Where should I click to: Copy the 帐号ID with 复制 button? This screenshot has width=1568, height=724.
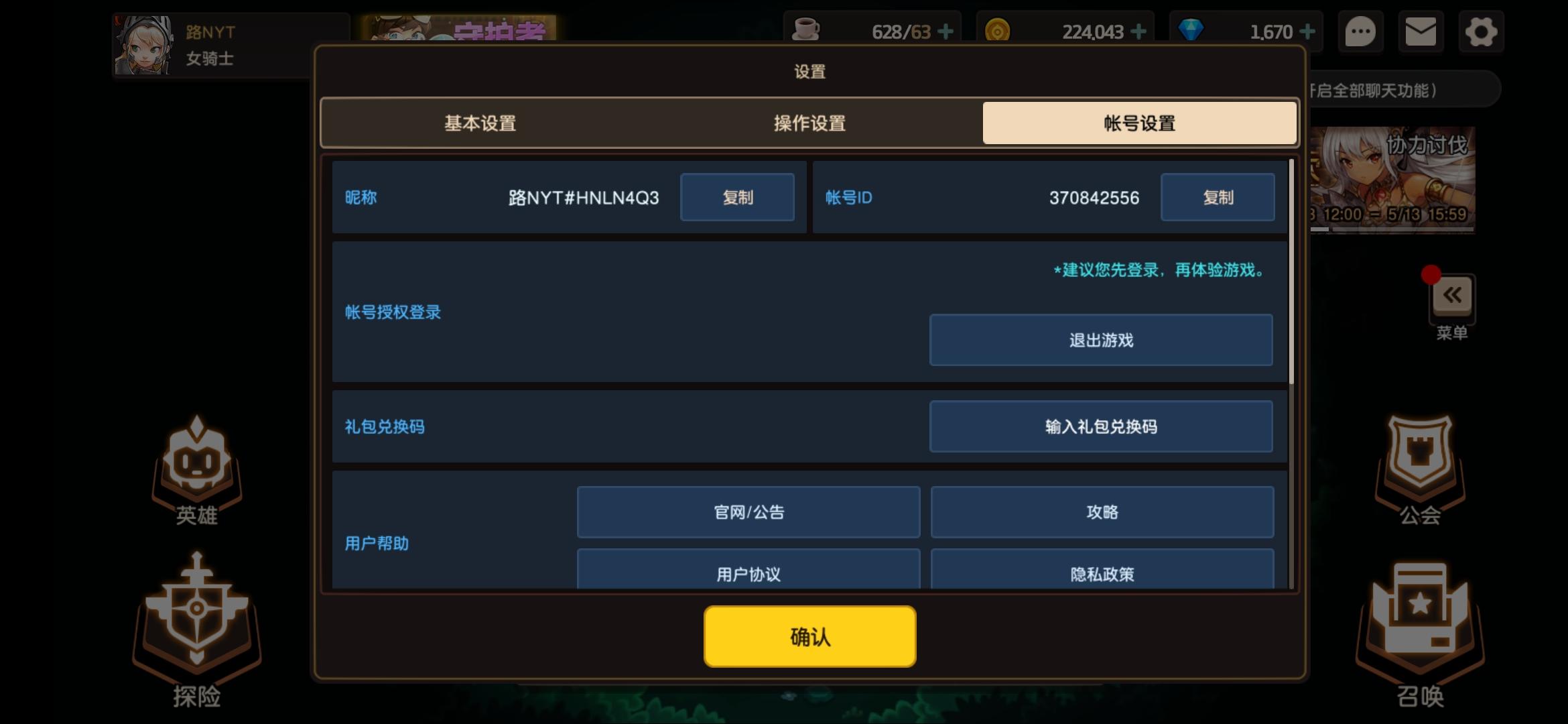[x=1218, y=197]
